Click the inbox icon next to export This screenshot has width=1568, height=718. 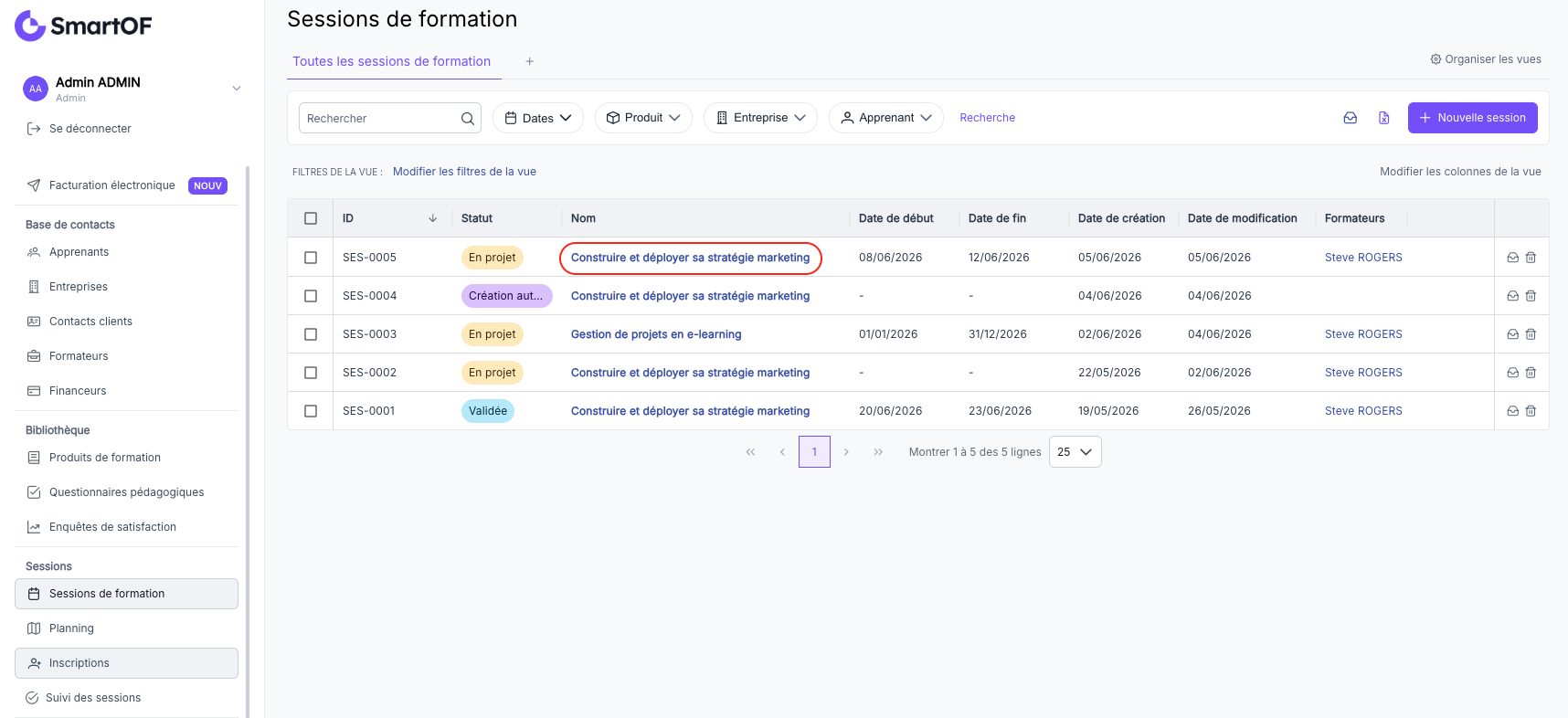1350,118
